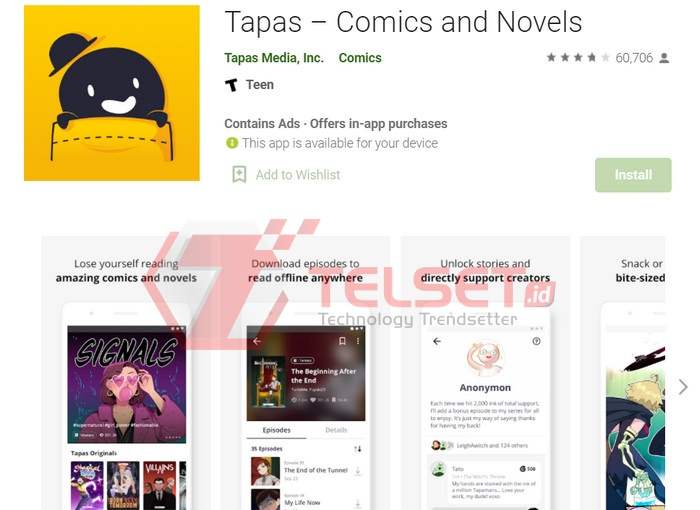Screen dimensions: 700x510
Task: Select the Episodes tab in screenshot
Action: (276, 430)
